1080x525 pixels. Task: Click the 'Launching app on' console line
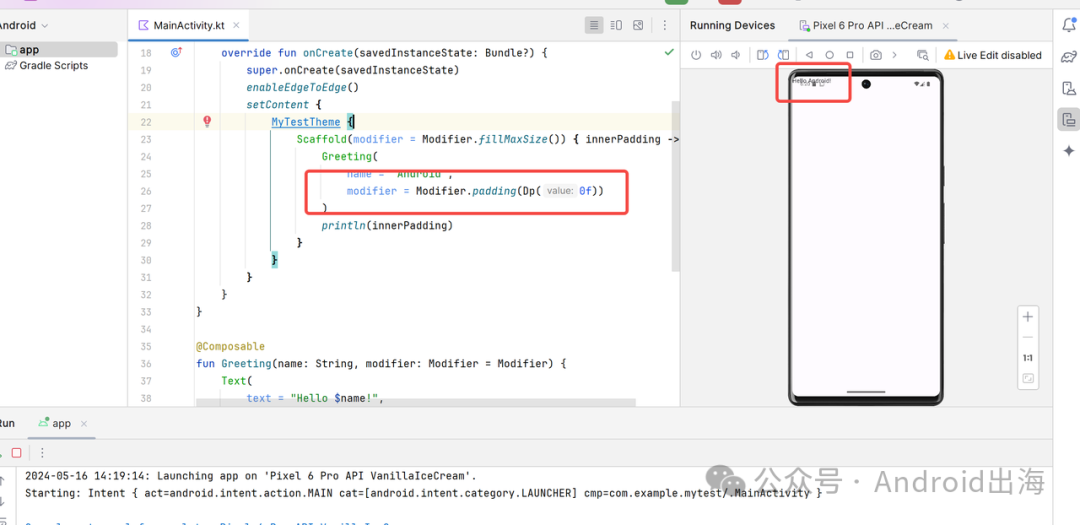coord(251,476)
